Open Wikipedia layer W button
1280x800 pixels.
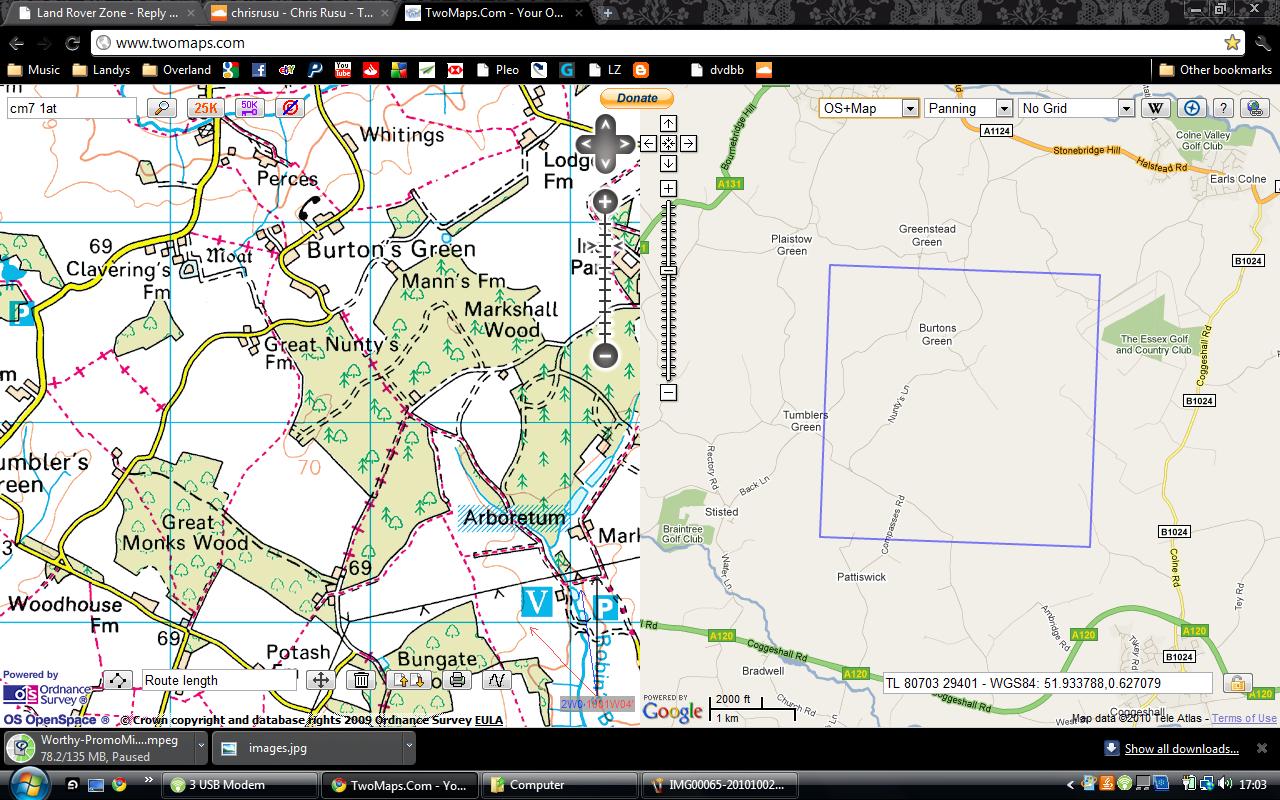click(x=1155, y=108)
